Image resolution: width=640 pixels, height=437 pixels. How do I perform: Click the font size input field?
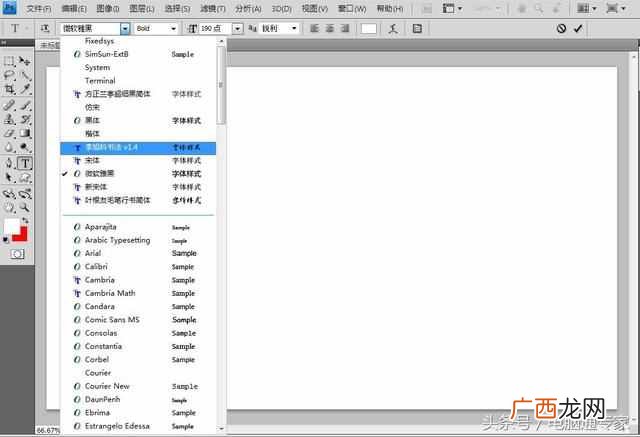click(x=214, y=29)
